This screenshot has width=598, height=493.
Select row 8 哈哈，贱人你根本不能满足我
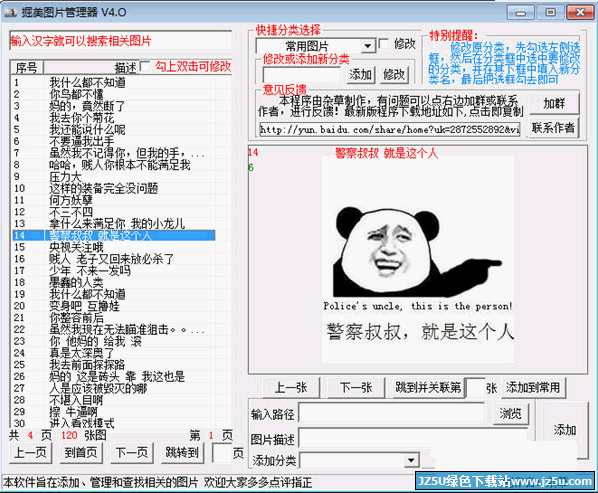pyautogui.click(x=114, y=164)
